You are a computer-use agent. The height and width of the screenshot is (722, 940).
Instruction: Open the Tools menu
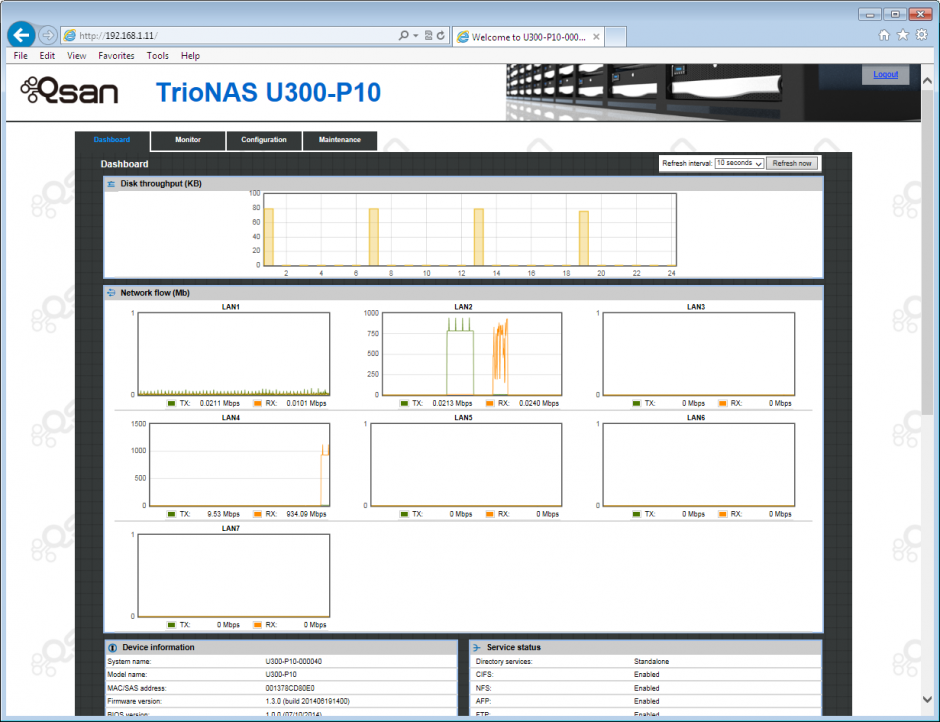pyautogui.click(x=158, y=56)
